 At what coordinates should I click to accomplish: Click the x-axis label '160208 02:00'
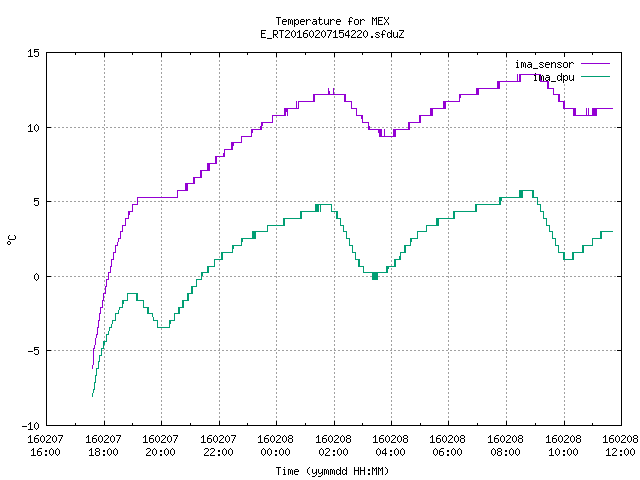coord(333,445)
